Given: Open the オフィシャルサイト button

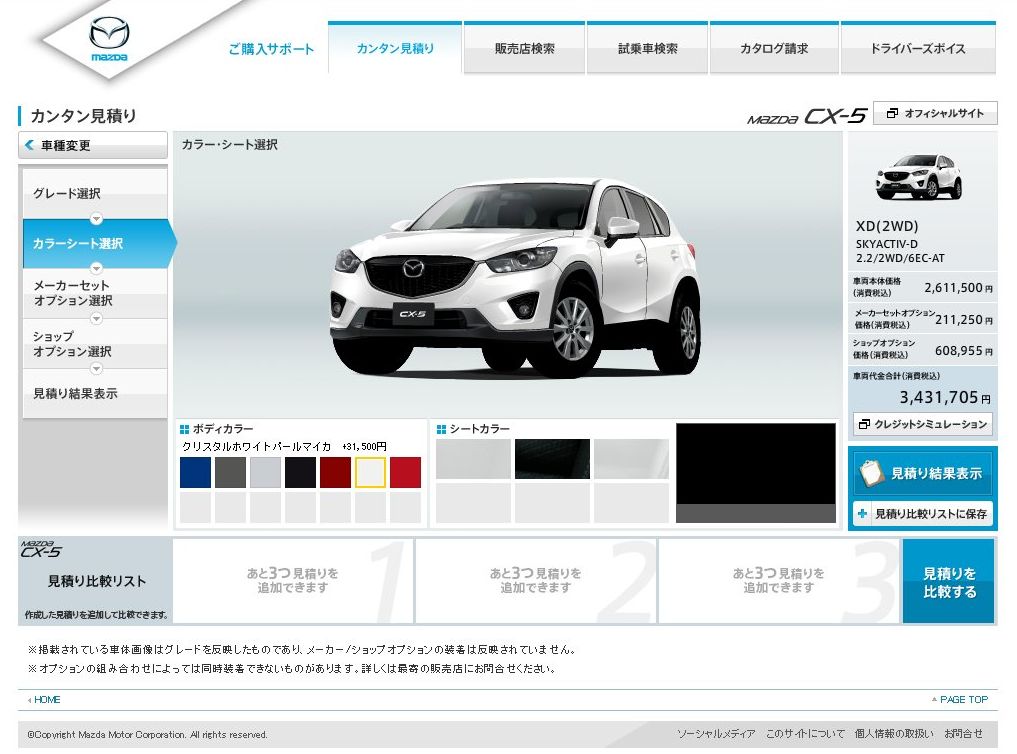Looking at the screenshot, I should [x=935, y=113].
